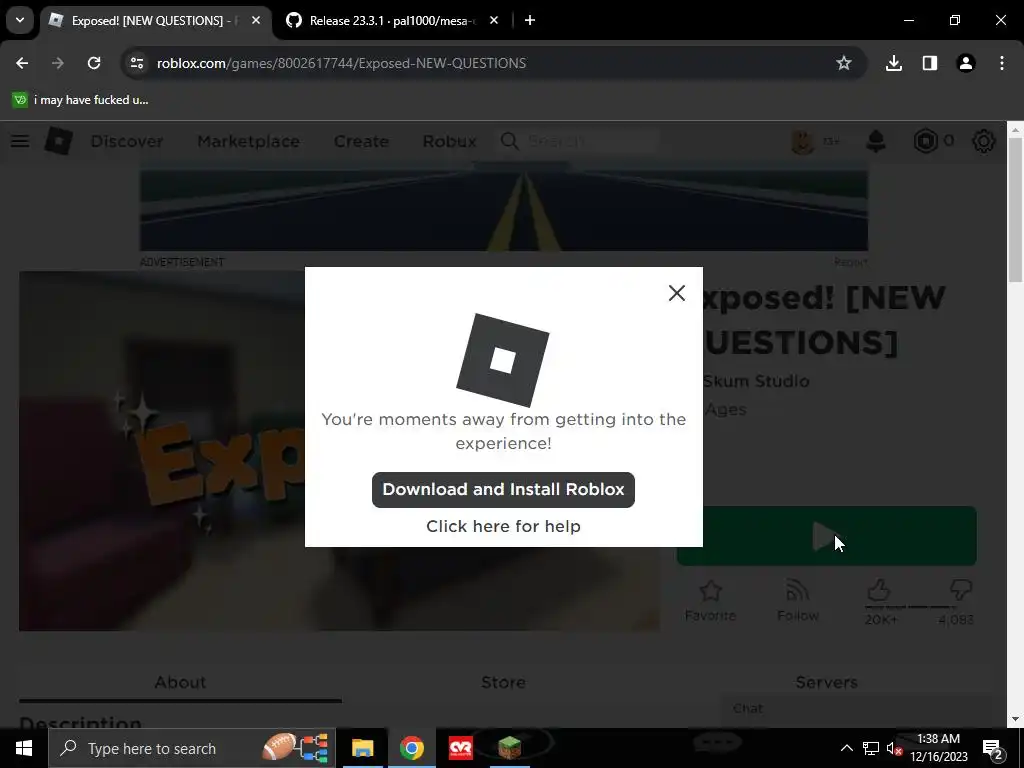Screen dimensions: 1024x768
Task: Click the Roblox home logo
Action: pos(58,141)
